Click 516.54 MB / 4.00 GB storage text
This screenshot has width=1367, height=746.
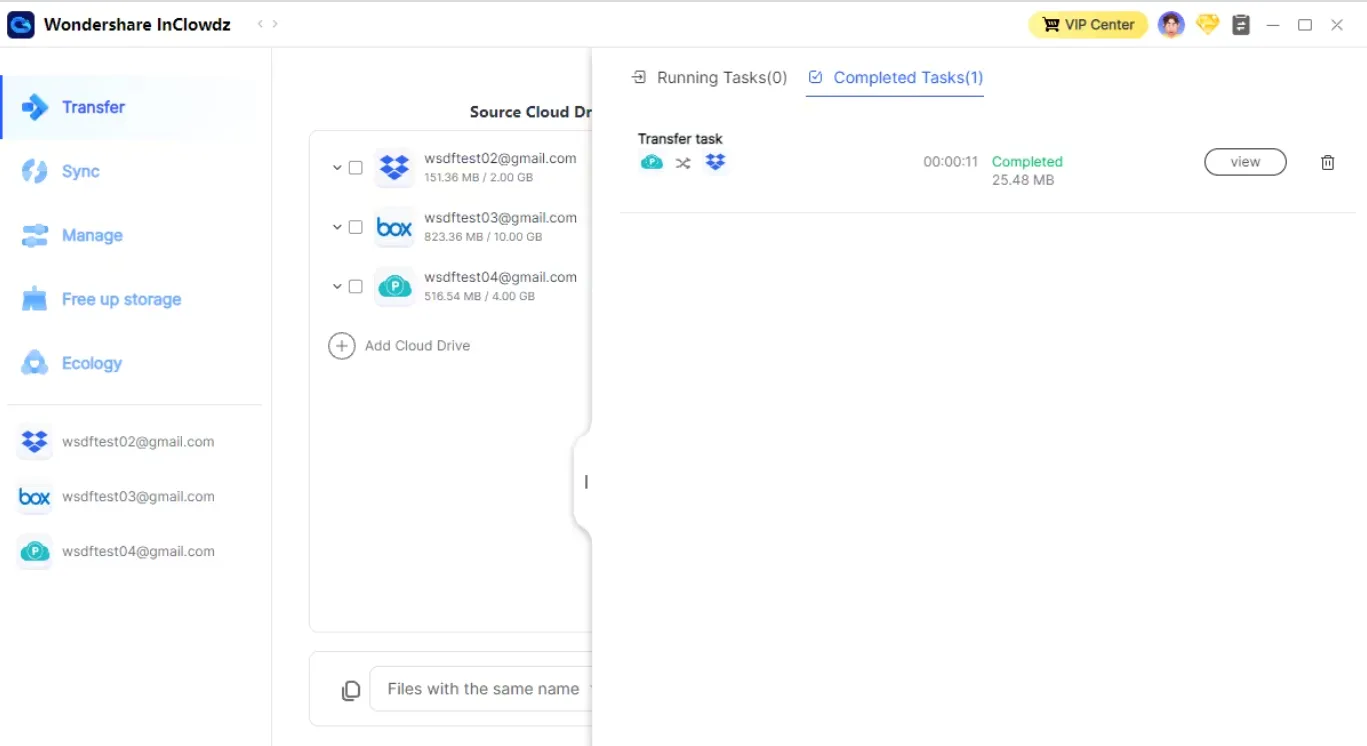(x=479, y=296)
